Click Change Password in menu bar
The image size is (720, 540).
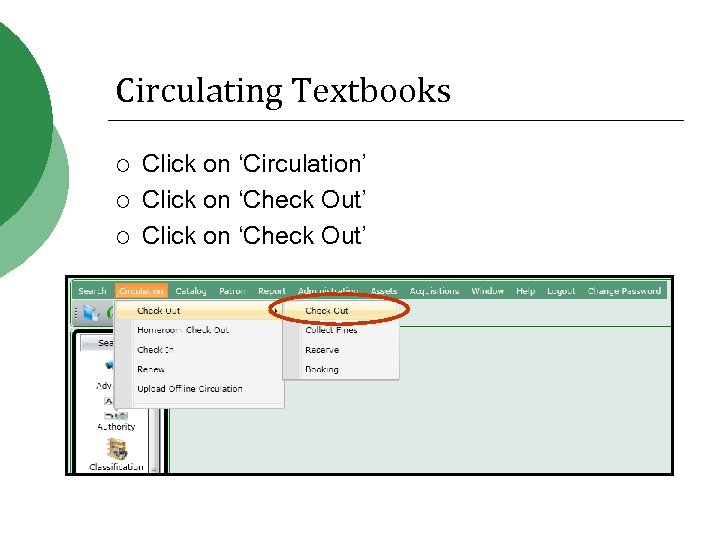click(624, 291)
